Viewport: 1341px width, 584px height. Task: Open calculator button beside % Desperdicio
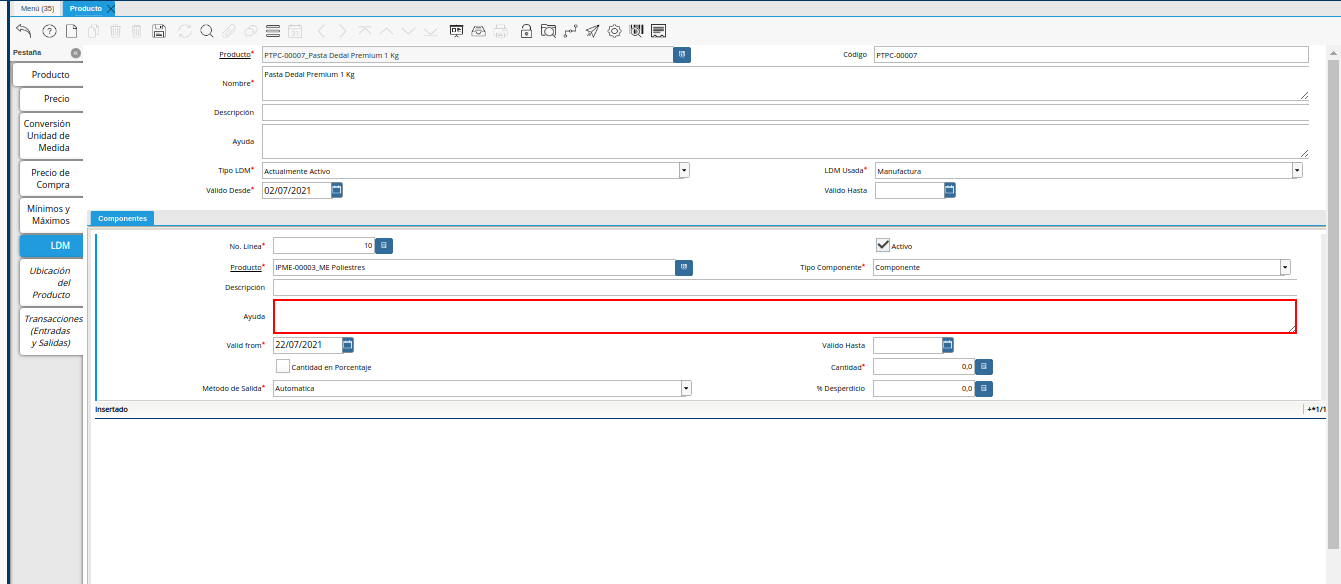[984, 388]
